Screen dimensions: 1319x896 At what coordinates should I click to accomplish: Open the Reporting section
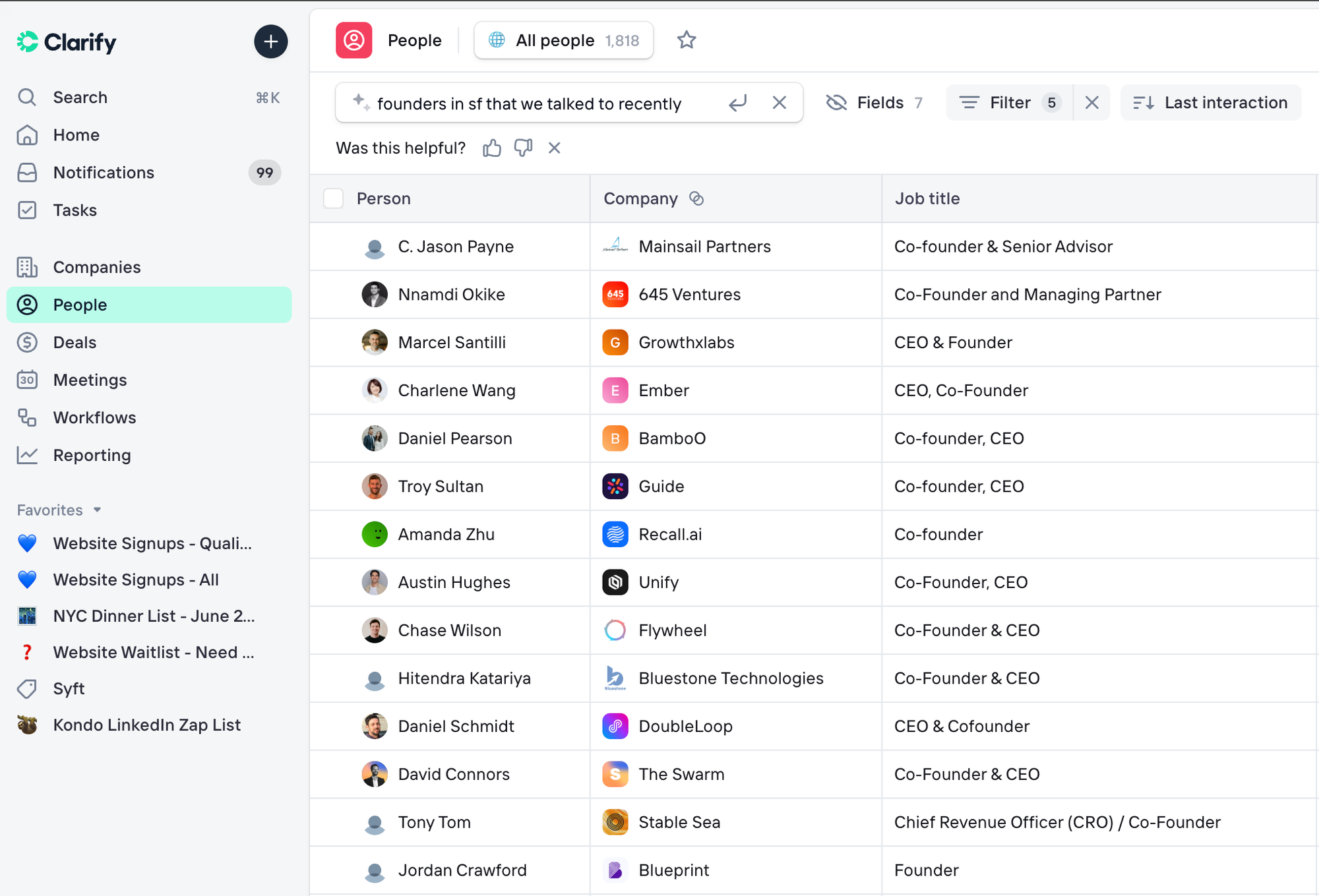coord(92,455)
